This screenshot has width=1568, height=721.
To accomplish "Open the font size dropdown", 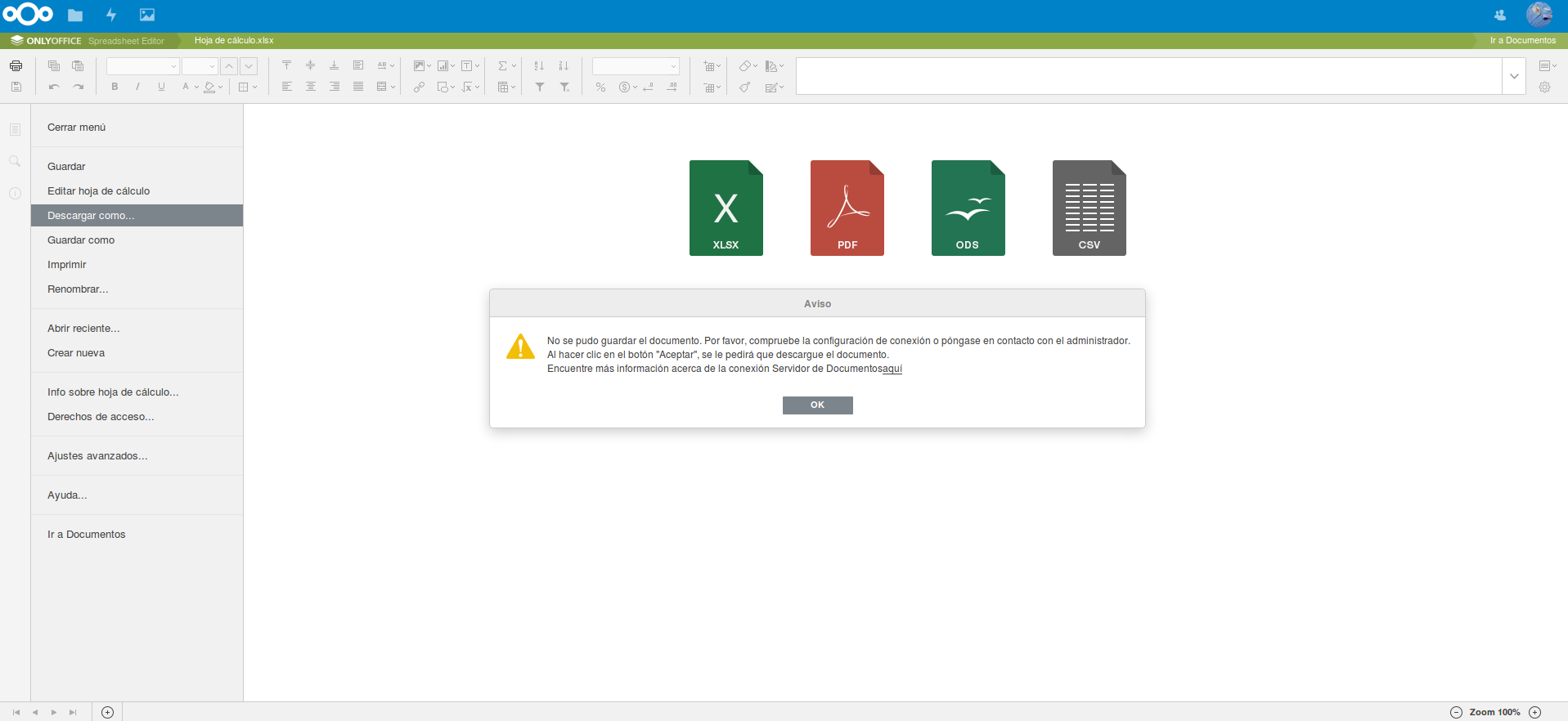I will [200, 66].
